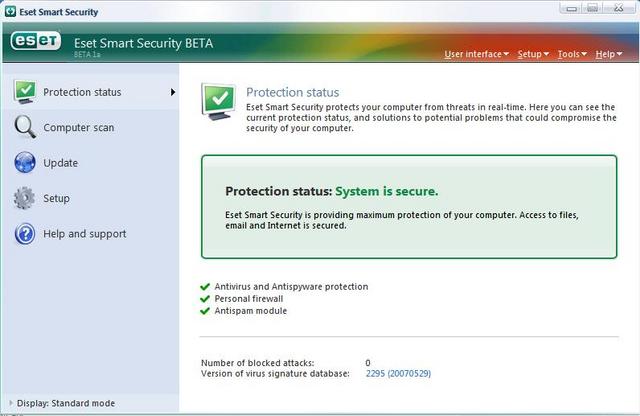Screen dimensions: 640x416
Task: Click the ESET logo in the header
Action: click(x=36, y=41)
